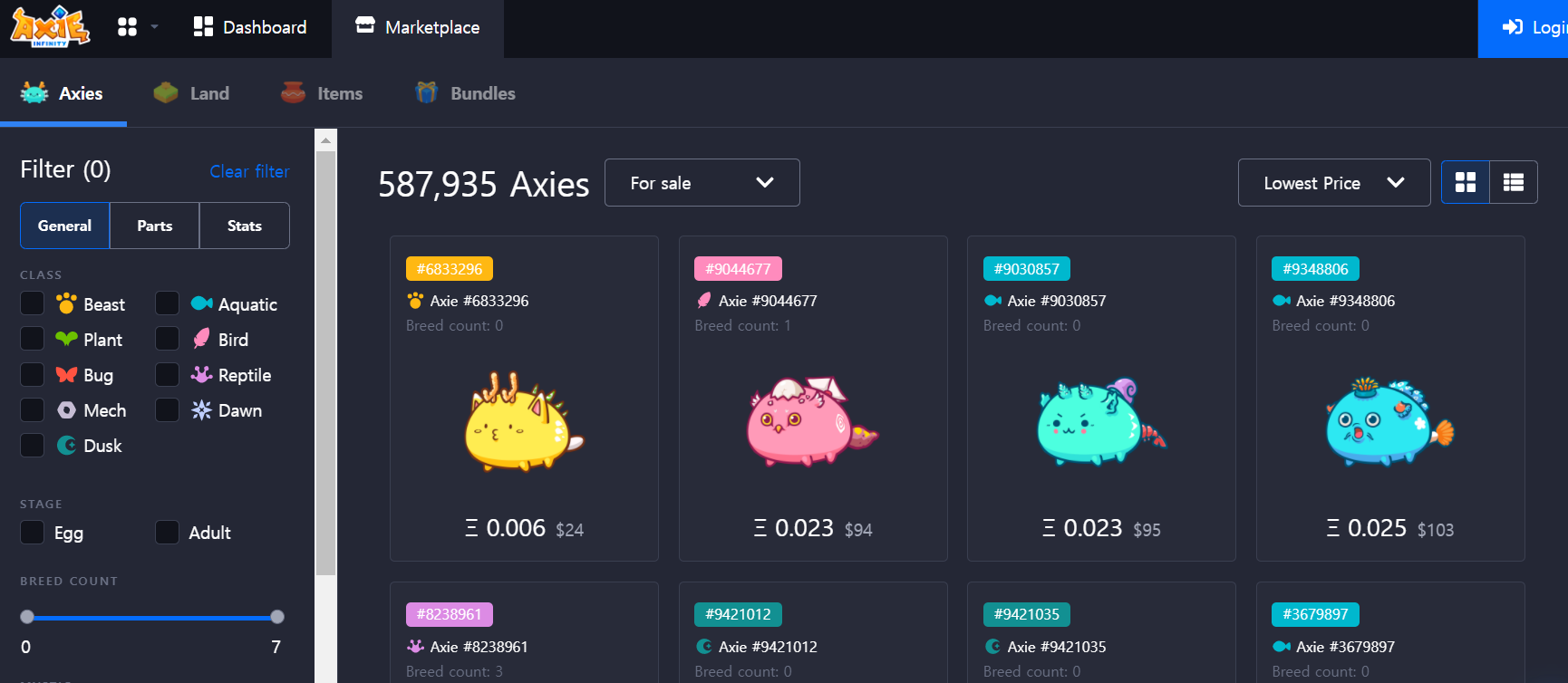The image size is (1568, 683).
Task: Click the Axie Infinity logo
Action: (x=50, y=26)
